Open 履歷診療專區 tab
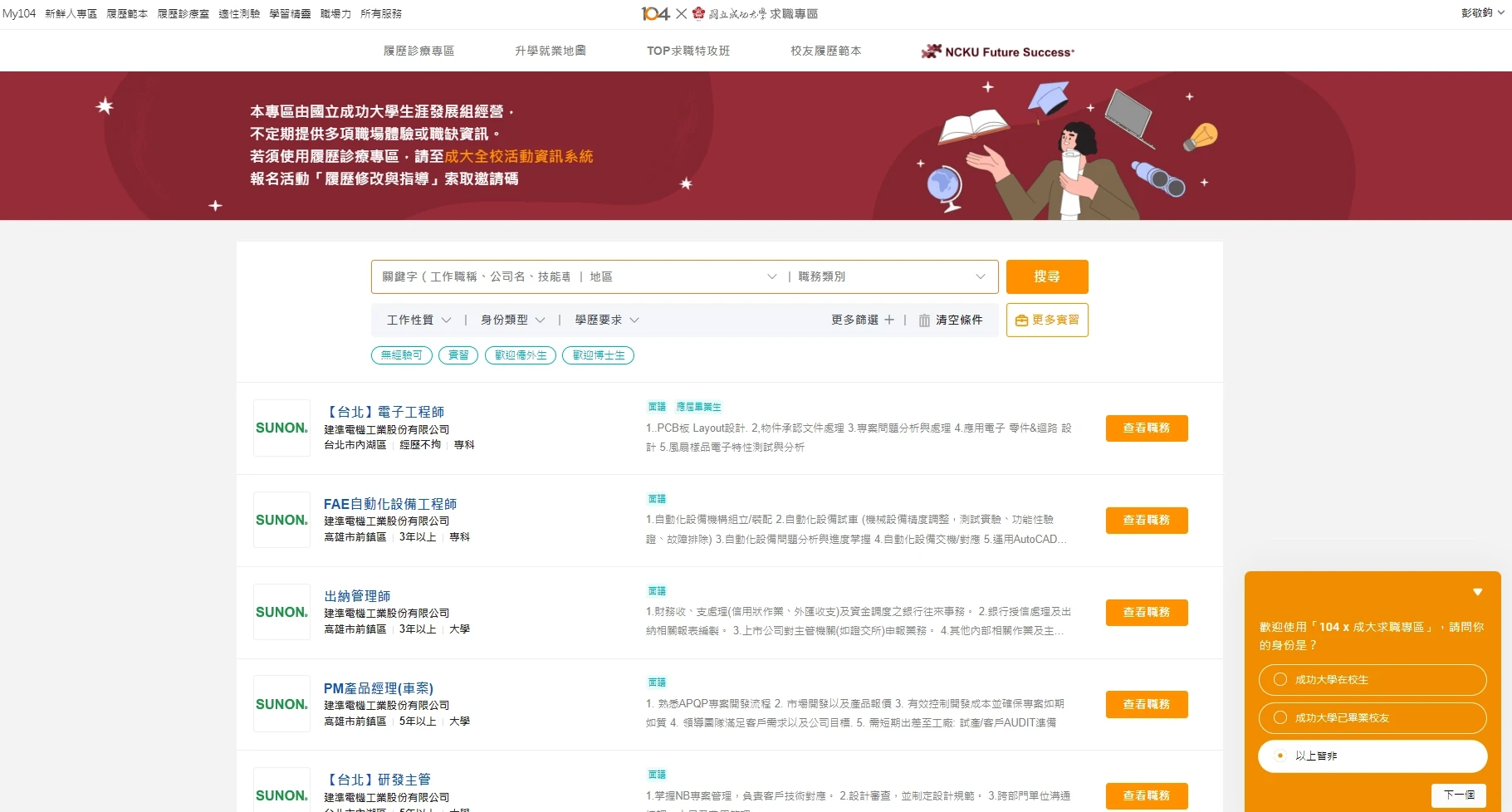Image resolution: width=1512 pixels, height=812 pixels. pos(418,51)
